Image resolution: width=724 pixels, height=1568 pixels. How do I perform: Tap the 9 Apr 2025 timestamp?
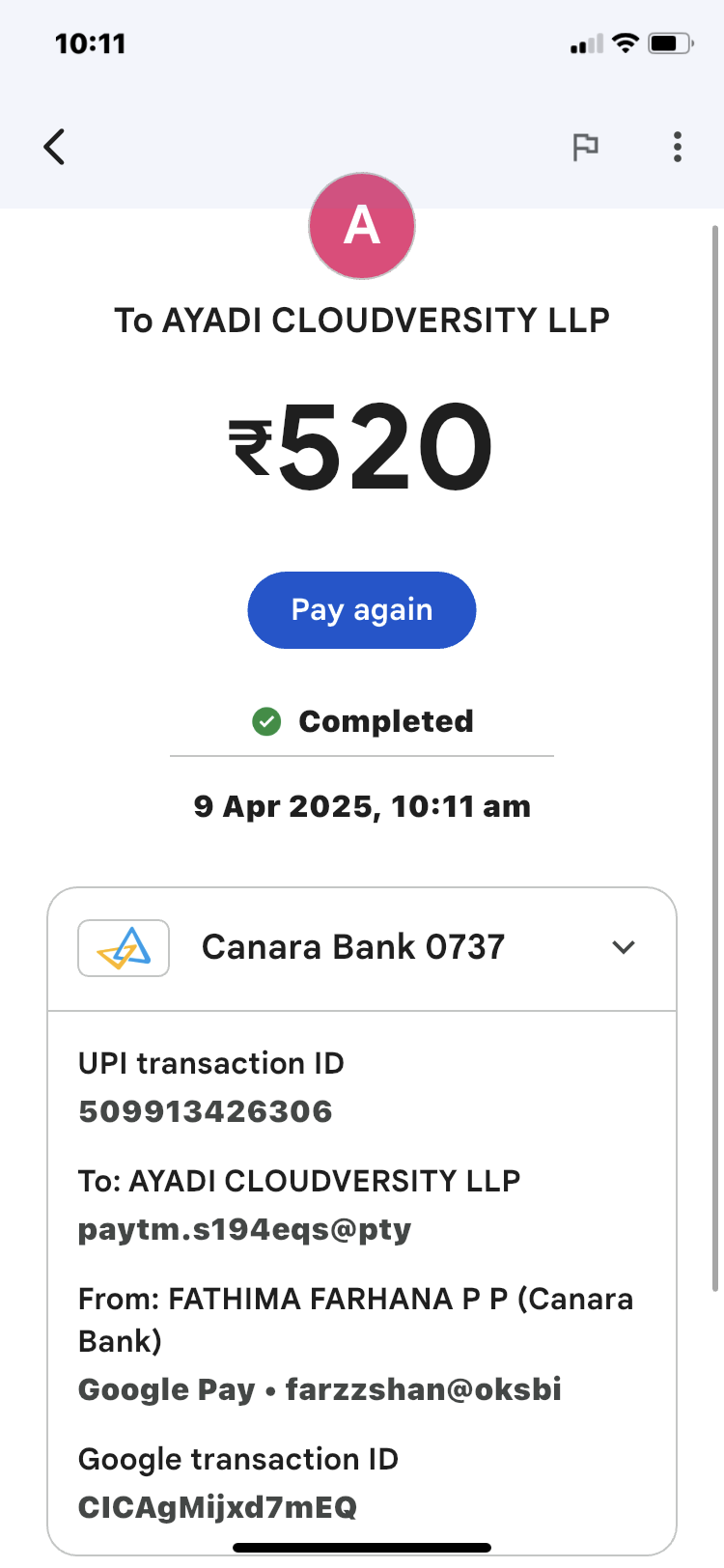pos(362,806)
